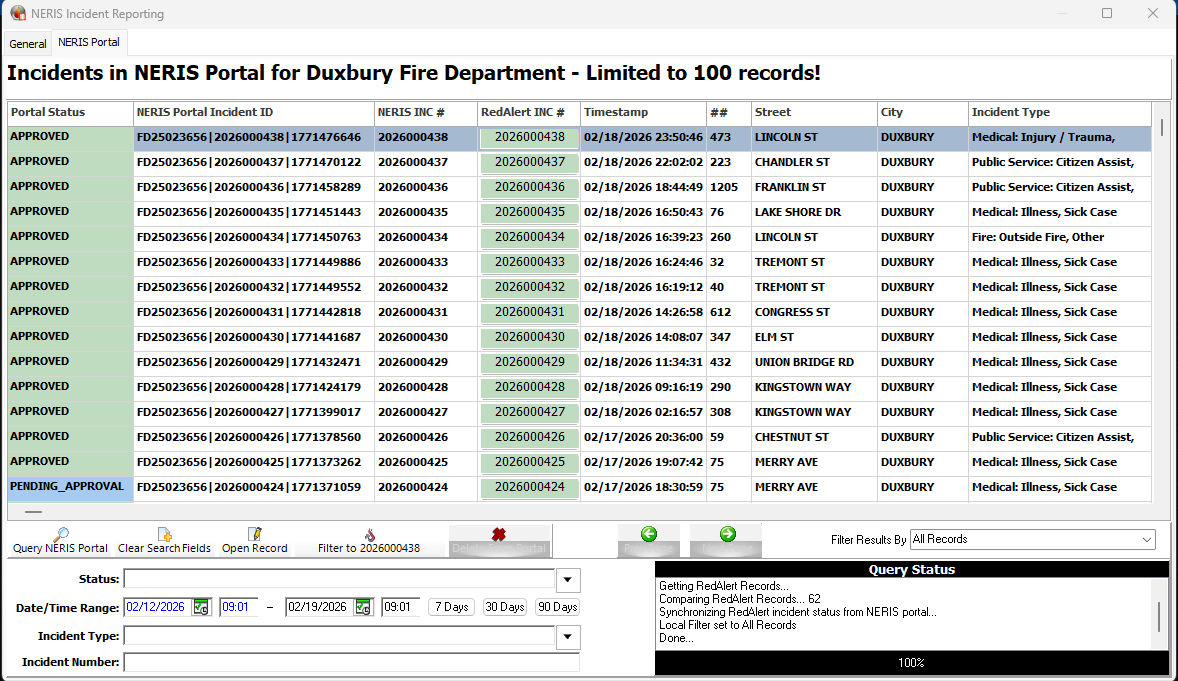Click incident ID ending 1771470122
Screen dimensions: 1178x681
pyautogui.click(x=254, y=162)
